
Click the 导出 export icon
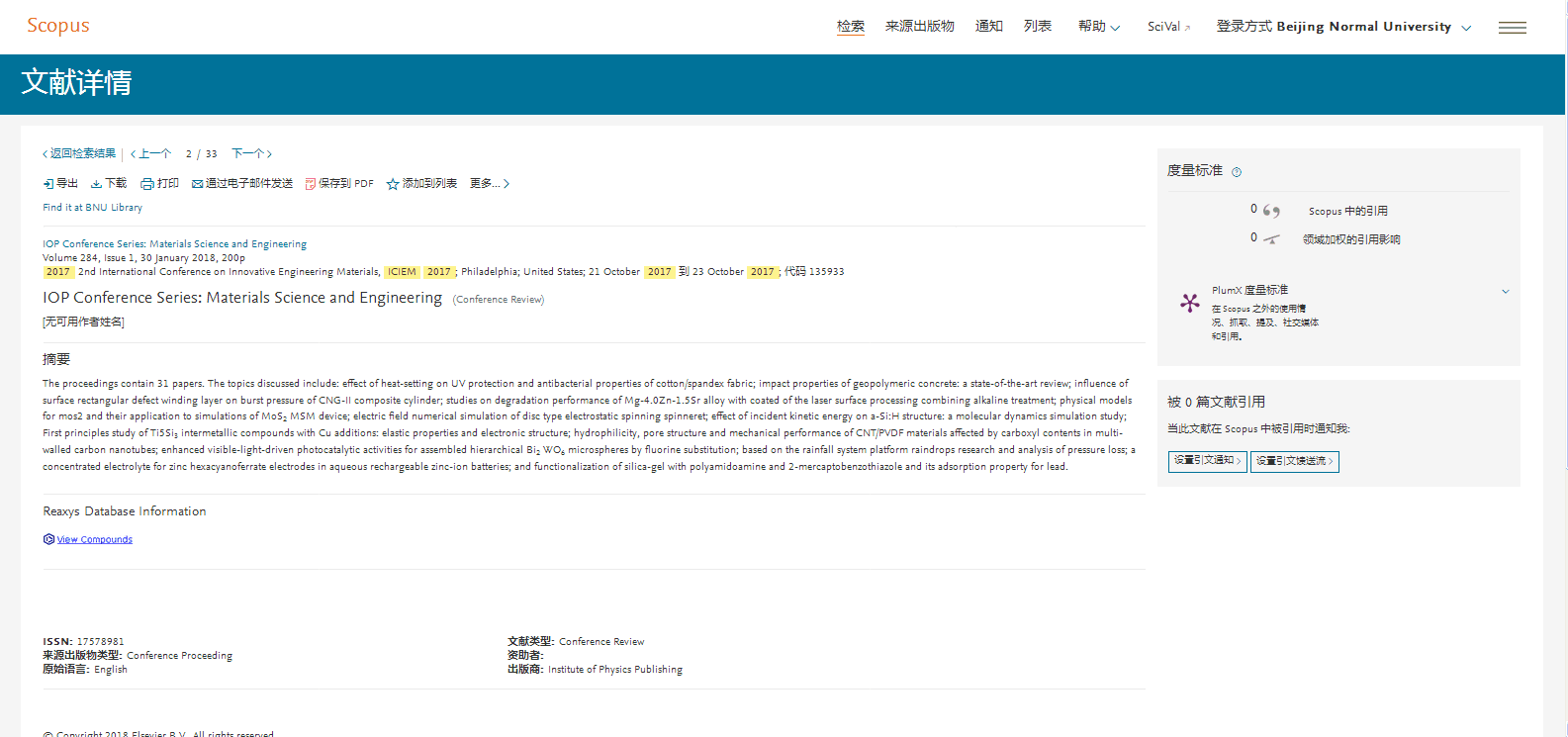pos(48,184)
